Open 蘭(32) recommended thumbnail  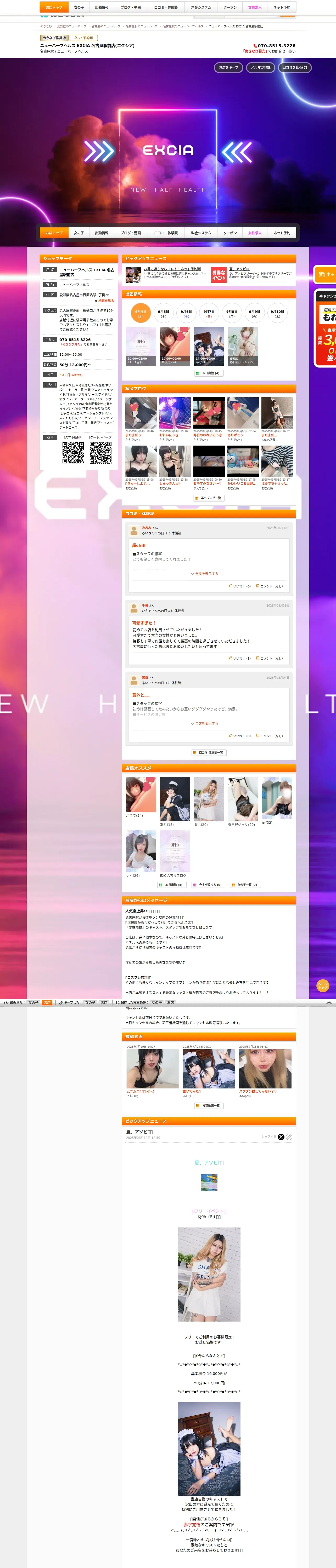[x=277, y=799]
